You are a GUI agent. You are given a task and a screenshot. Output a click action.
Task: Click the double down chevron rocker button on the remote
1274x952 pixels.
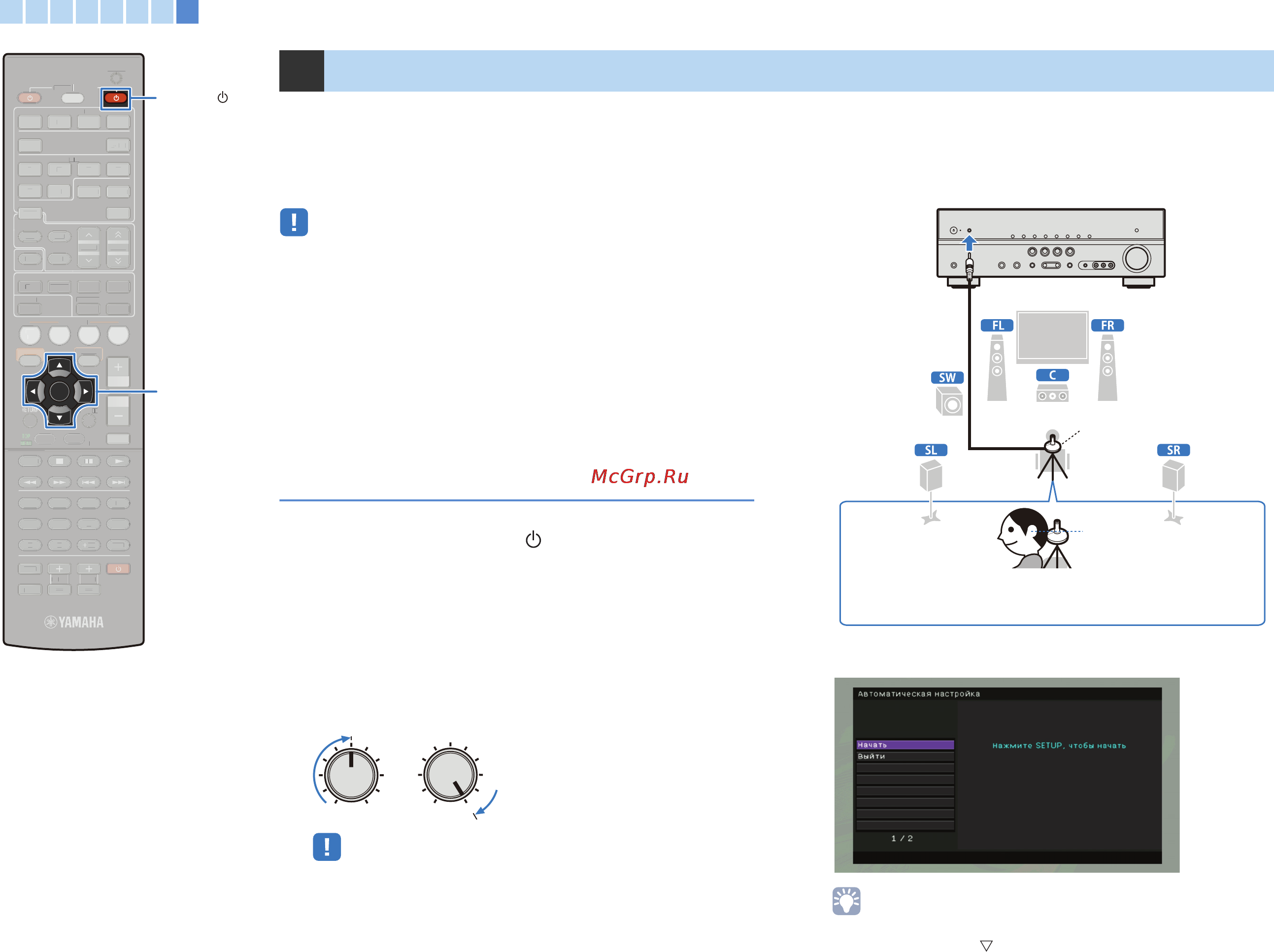click(118, 260)
